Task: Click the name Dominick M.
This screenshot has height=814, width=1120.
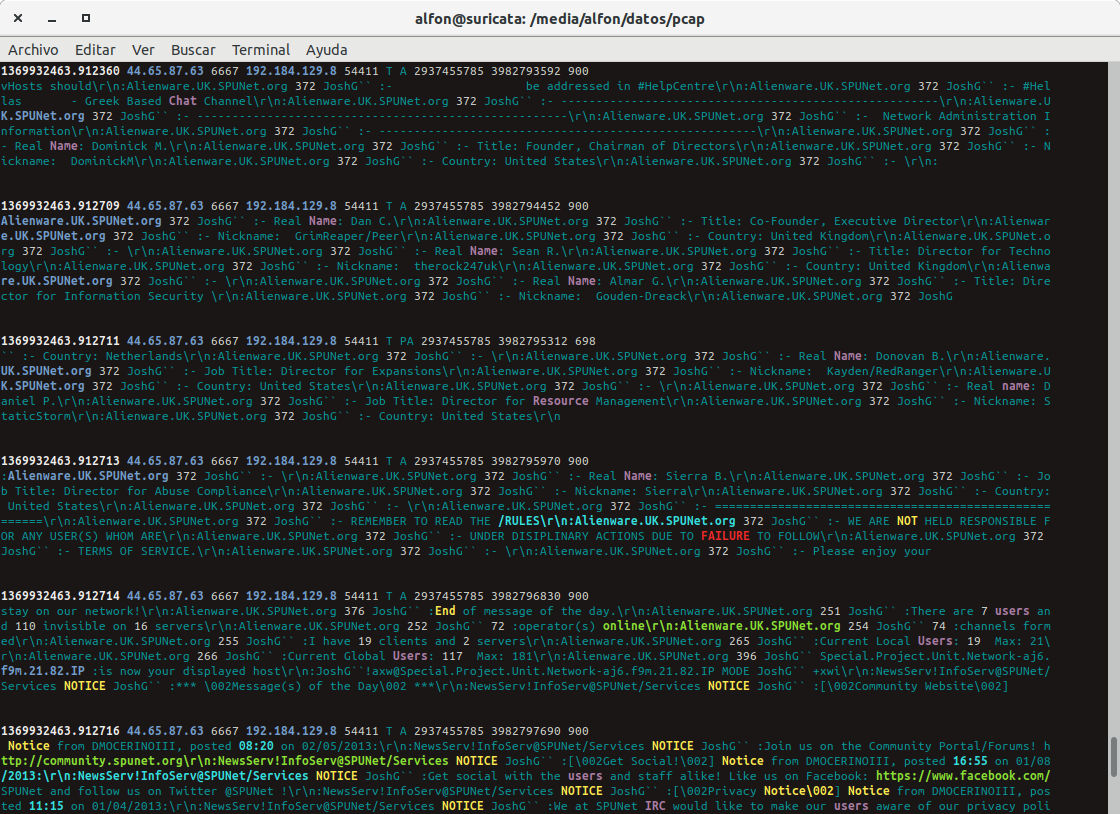Action: (x=130, y=146)
